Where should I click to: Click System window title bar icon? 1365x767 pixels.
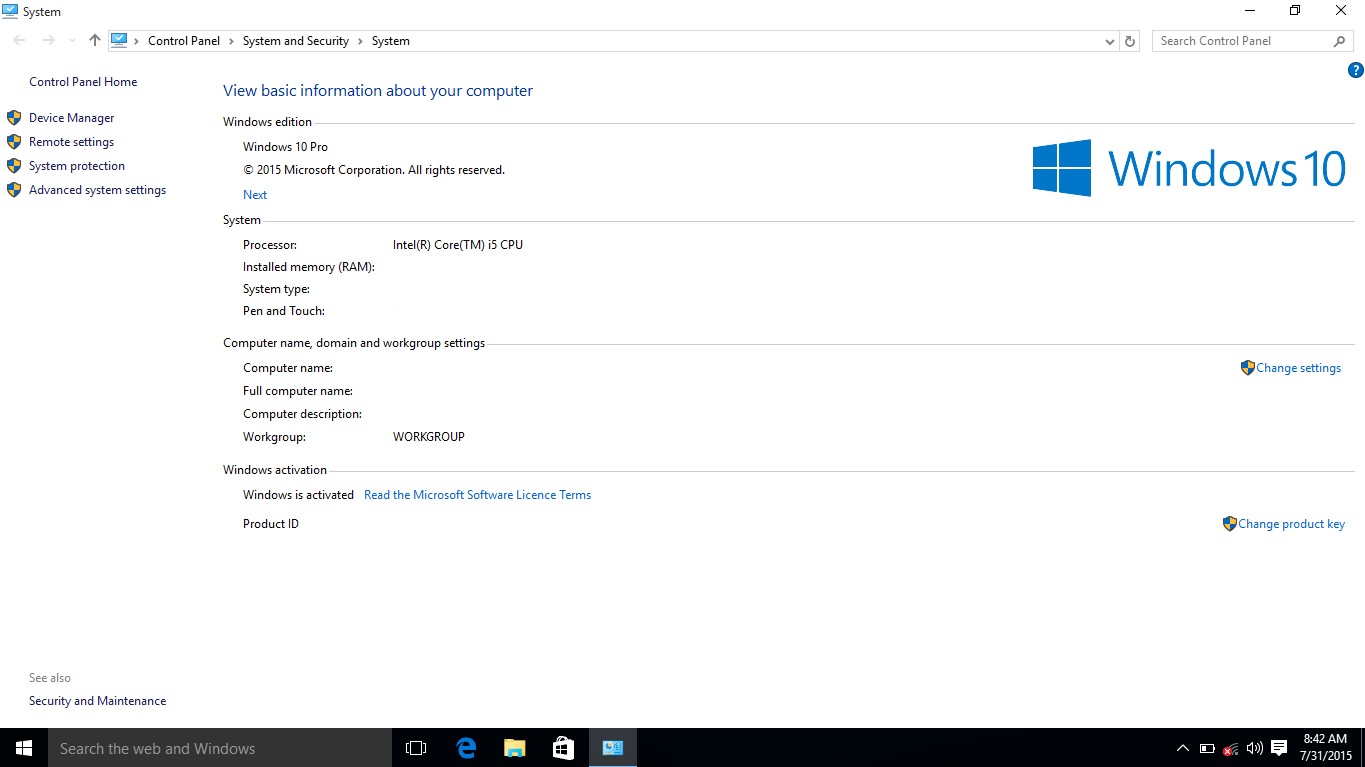(x=10, y=11)
